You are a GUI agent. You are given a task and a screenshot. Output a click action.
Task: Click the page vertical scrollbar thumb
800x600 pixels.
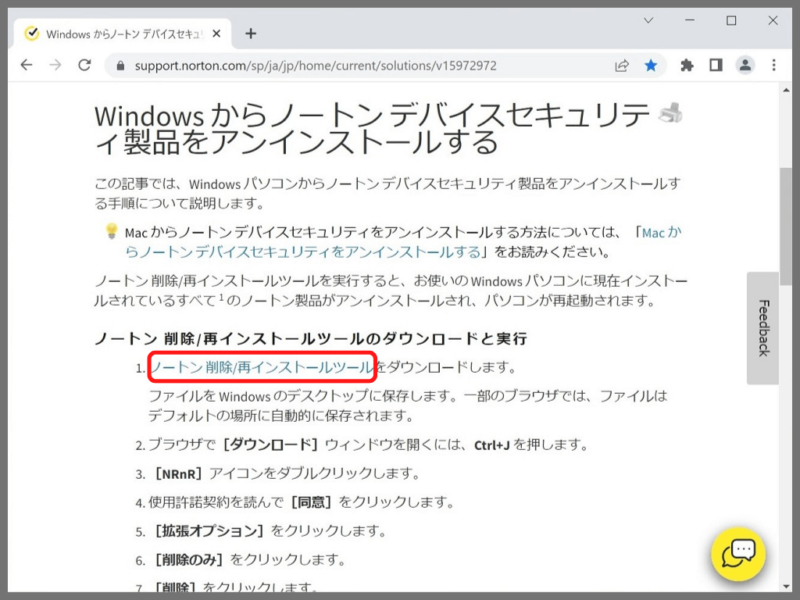tap(786, 227)
